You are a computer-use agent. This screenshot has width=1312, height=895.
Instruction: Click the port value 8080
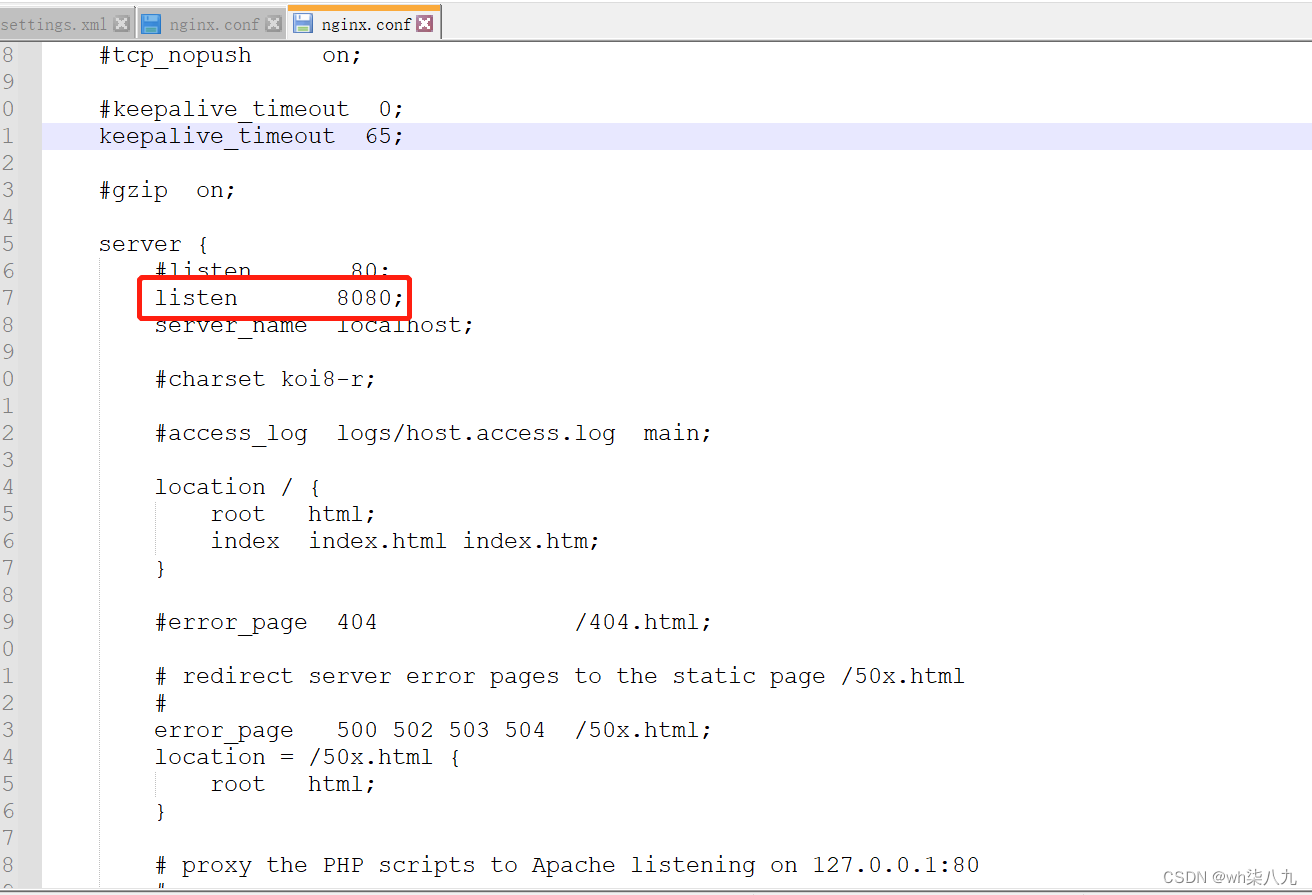coord(364,299)
